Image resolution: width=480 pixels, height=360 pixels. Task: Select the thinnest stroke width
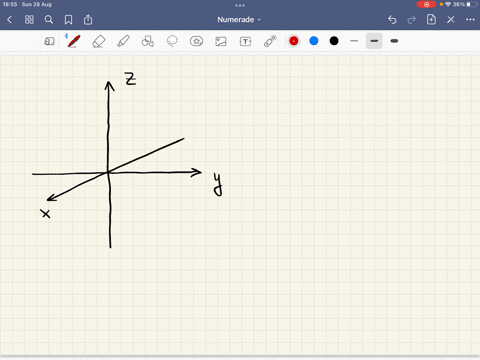pyautogui.click(x=354, y=41)
